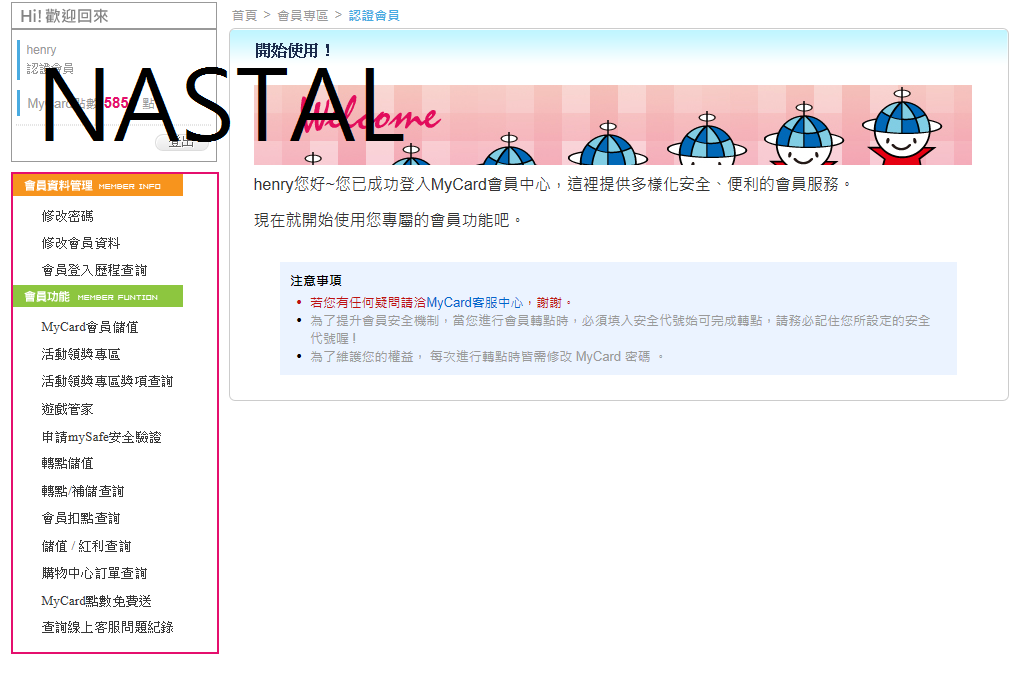Open 活動領獎專區 menu item
The width and height of the screenshot is (1020, 685).
tap(81, 355)
